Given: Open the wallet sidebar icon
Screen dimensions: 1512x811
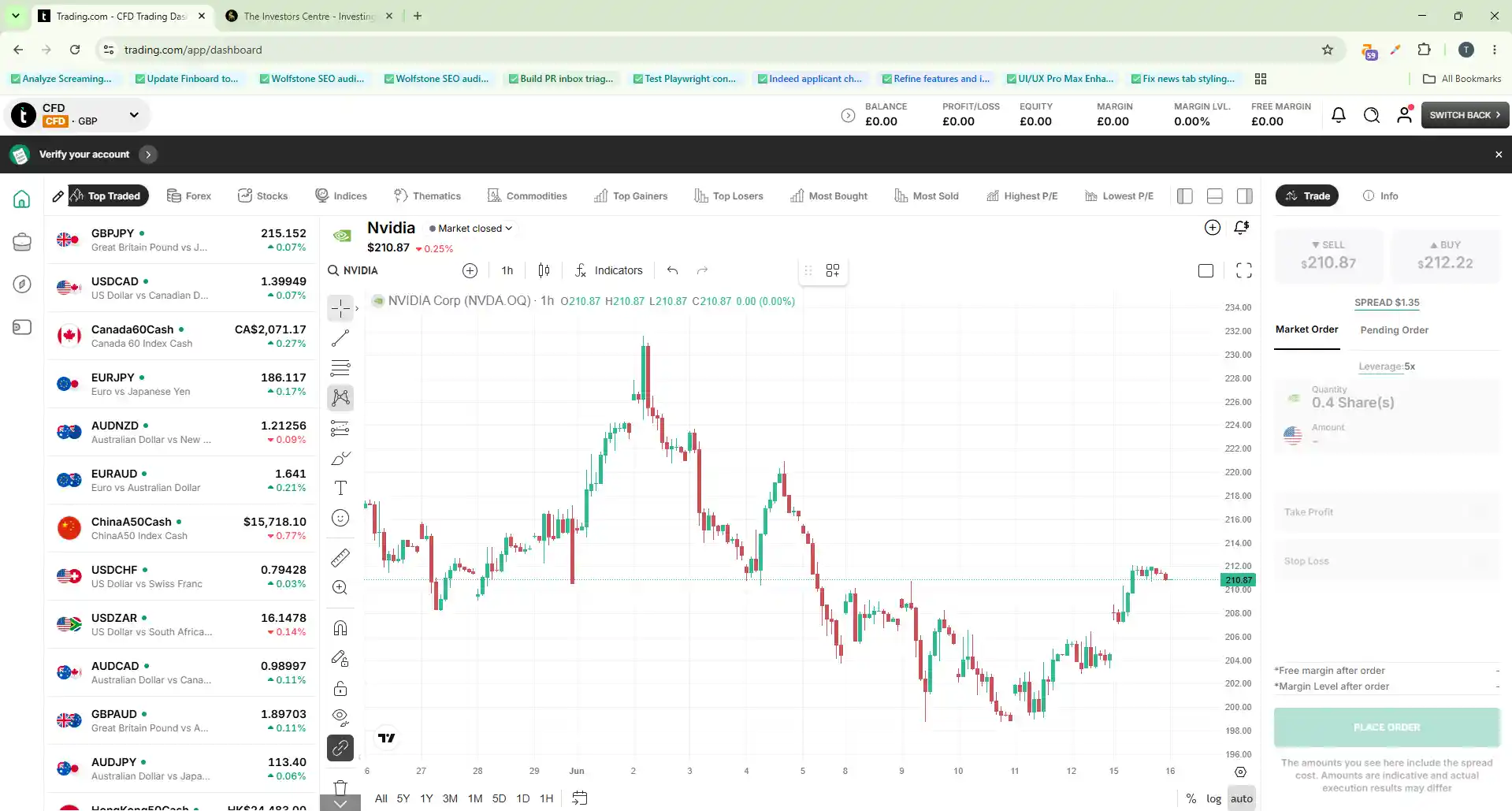Looking at the screenshot, I should [22, 327].
